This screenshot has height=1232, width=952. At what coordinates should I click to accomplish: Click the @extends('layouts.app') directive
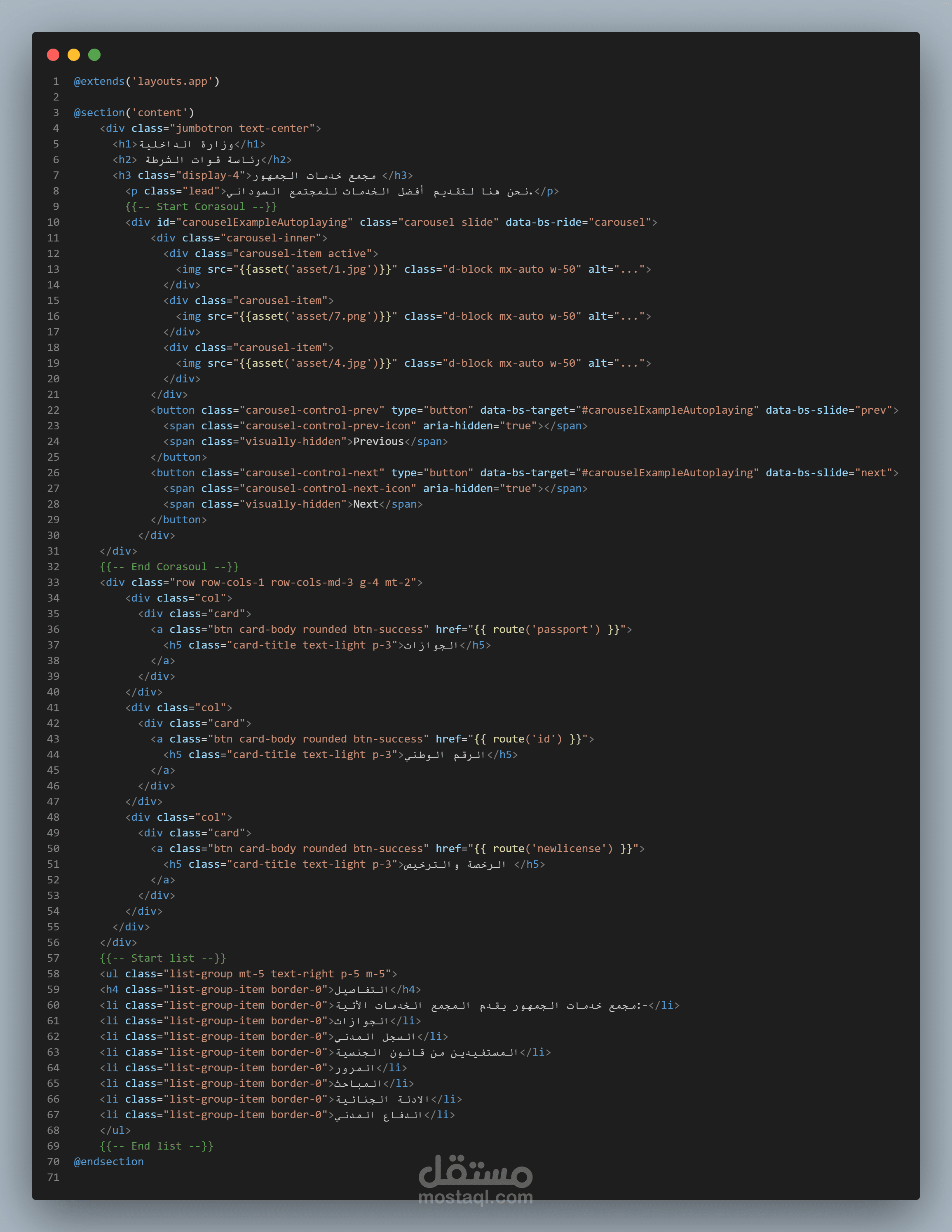pyautogui.click(x=147, y=81)
